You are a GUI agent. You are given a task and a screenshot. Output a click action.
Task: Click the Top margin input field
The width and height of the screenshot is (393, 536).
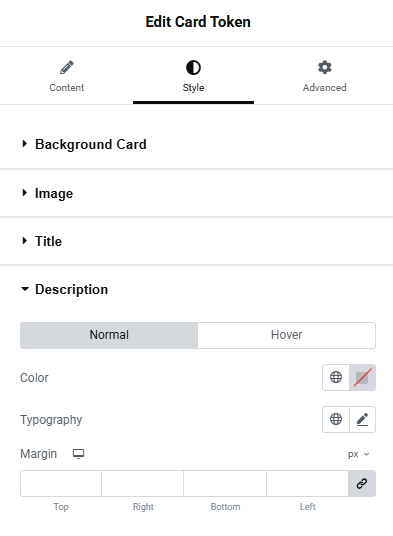pos(61,483)
